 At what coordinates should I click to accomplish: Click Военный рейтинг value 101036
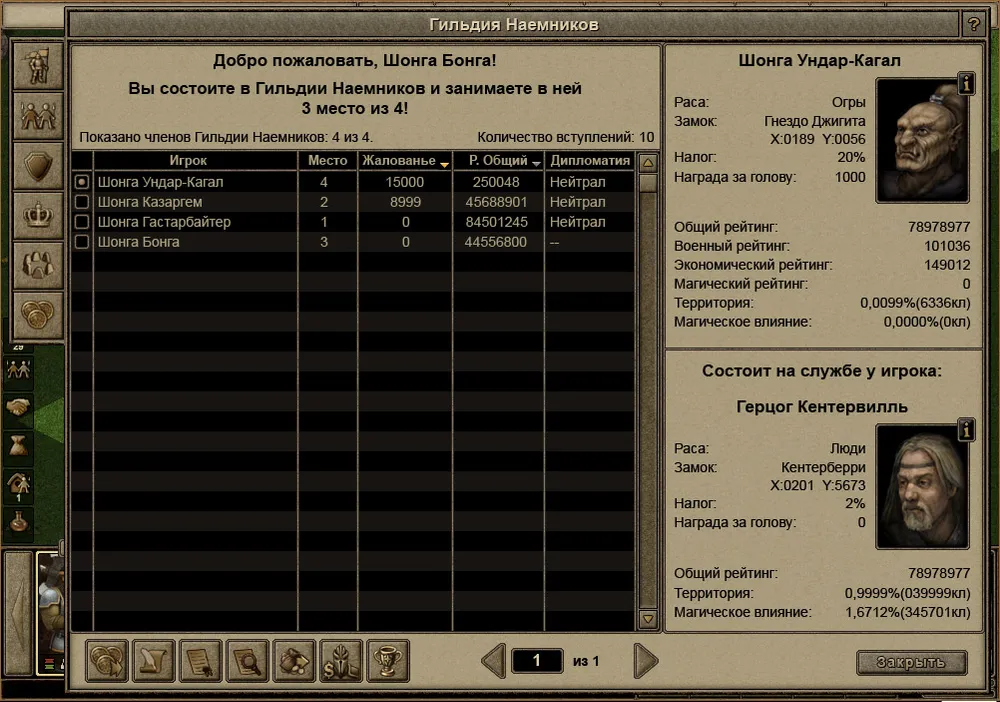tap(947, 246)
